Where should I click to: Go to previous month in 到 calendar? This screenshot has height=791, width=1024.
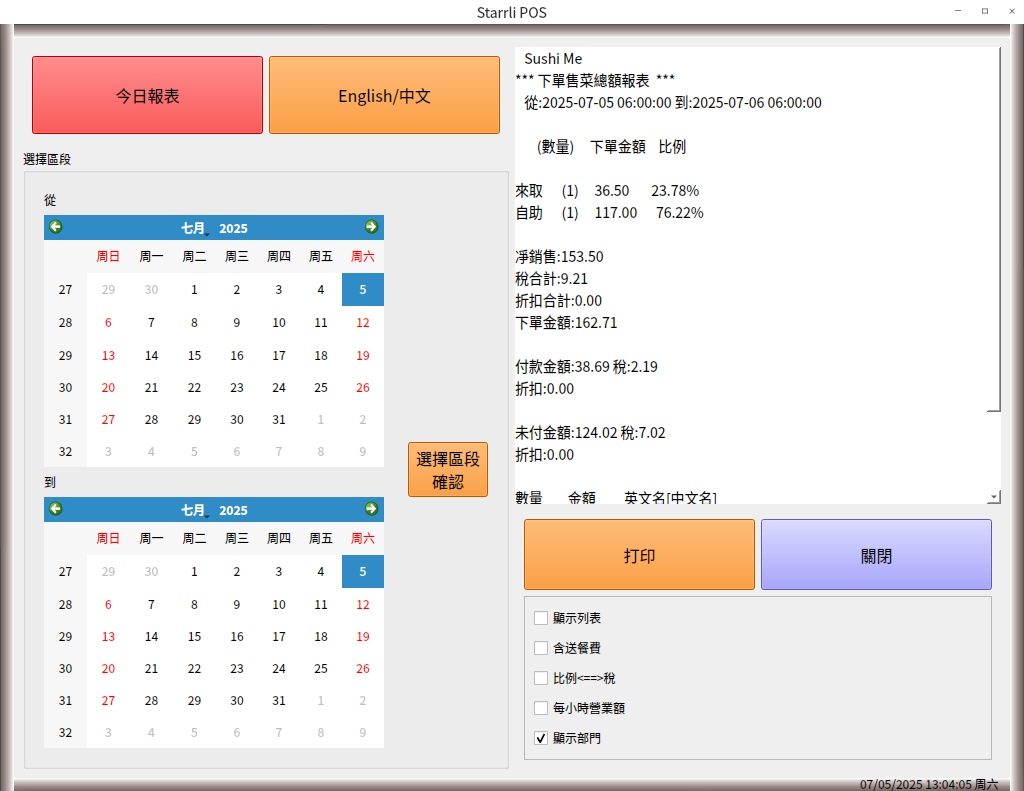click(56, 509)
